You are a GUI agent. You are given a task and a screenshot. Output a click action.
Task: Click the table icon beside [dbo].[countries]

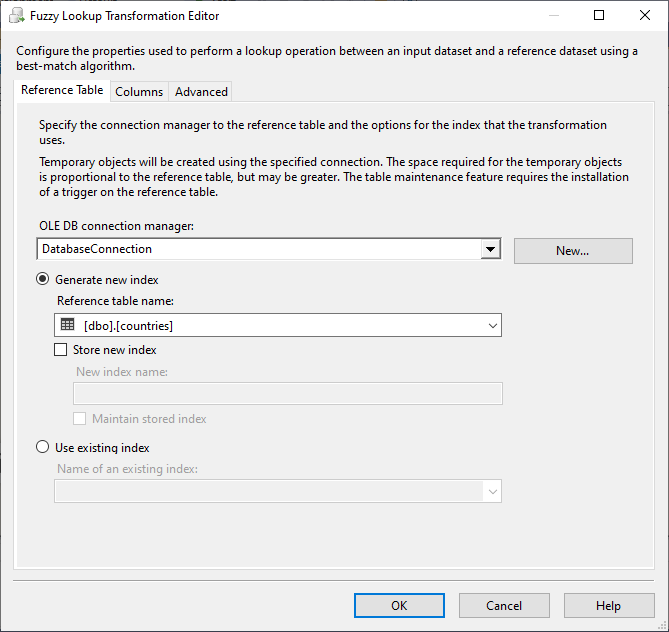(x=68, y=325)
